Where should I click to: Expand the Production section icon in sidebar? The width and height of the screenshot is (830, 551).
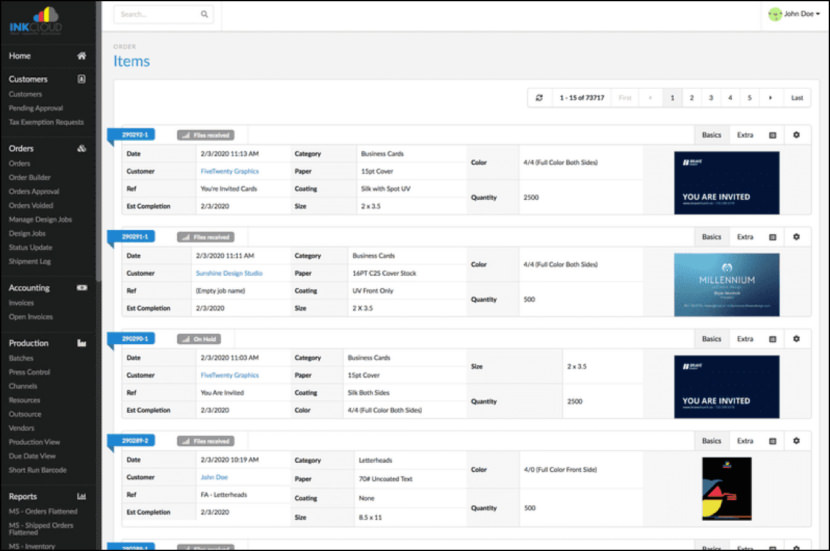tap(81, 343)
